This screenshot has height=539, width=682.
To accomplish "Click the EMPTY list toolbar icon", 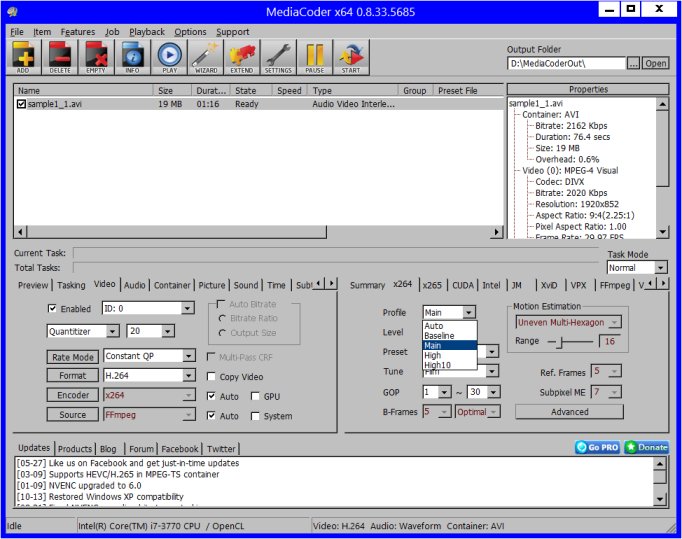I will click(x=96, y=57).
